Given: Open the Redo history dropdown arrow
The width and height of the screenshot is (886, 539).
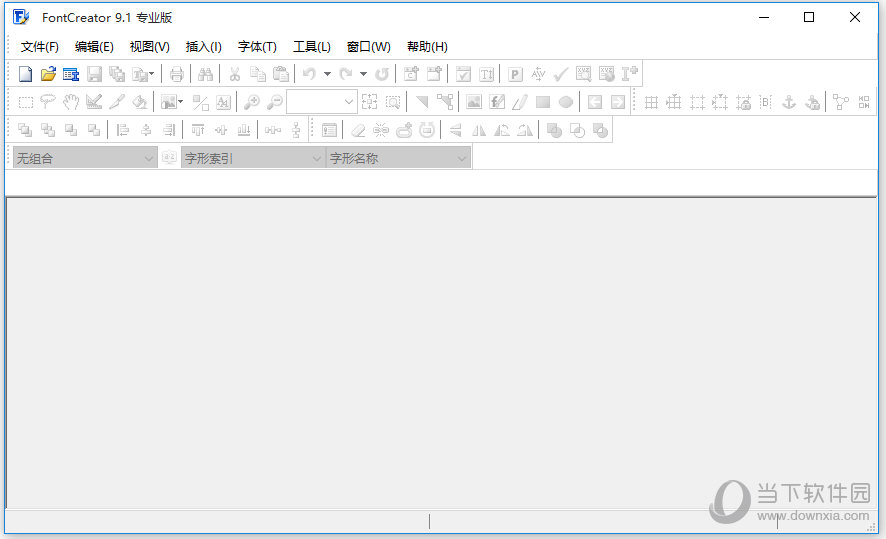Looking at the screenshot, I should pyautogui.click(x=363, y=74).
